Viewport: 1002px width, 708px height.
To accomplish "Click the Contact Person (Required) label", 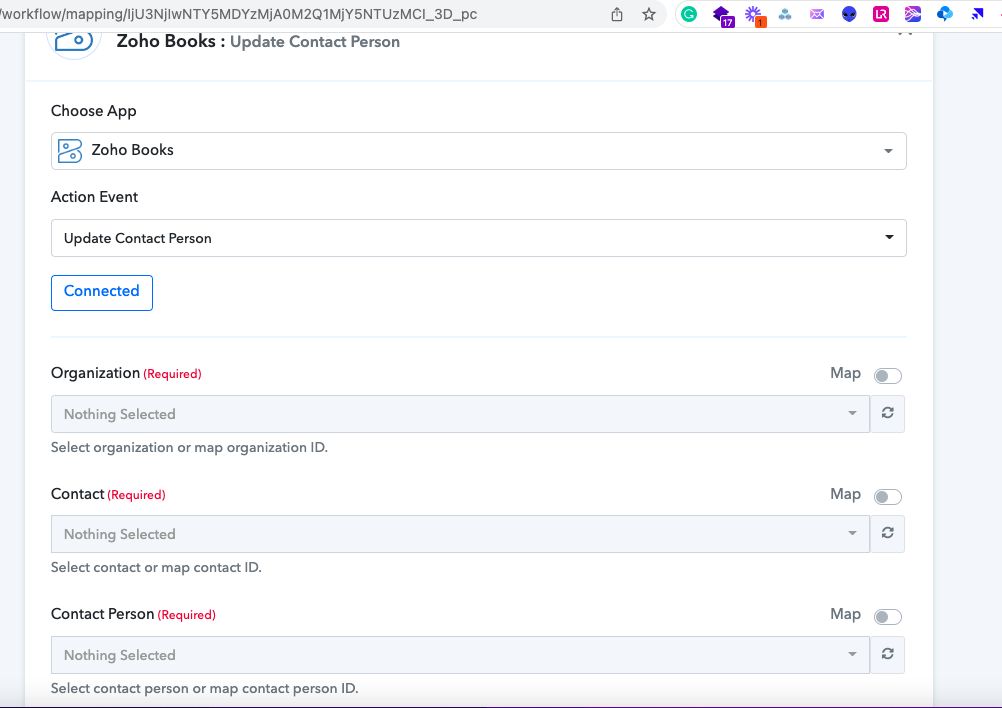I will [133, 614].
